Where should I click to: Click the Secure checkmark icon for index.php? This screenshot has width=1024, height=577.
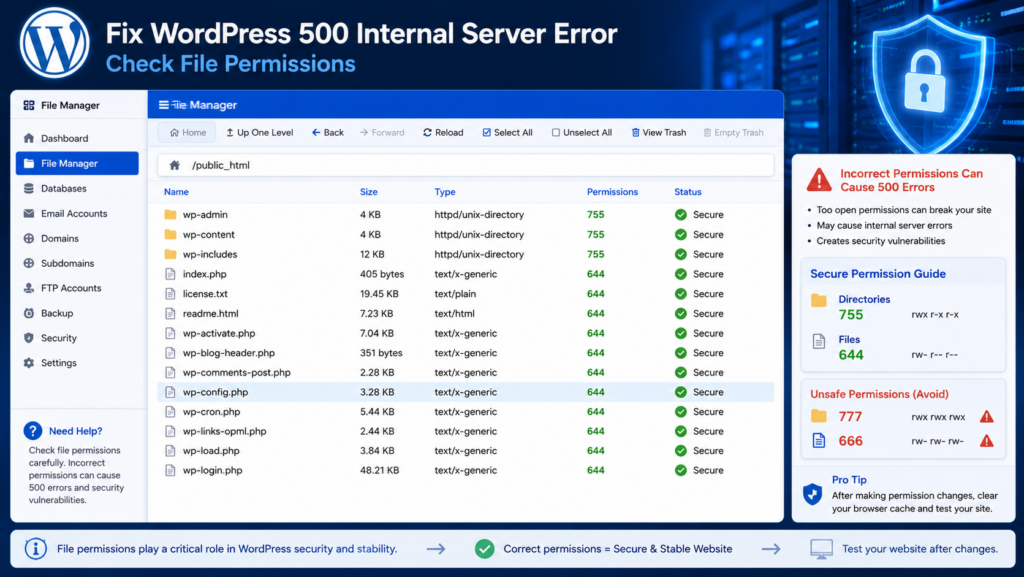[x=680, y=274]
